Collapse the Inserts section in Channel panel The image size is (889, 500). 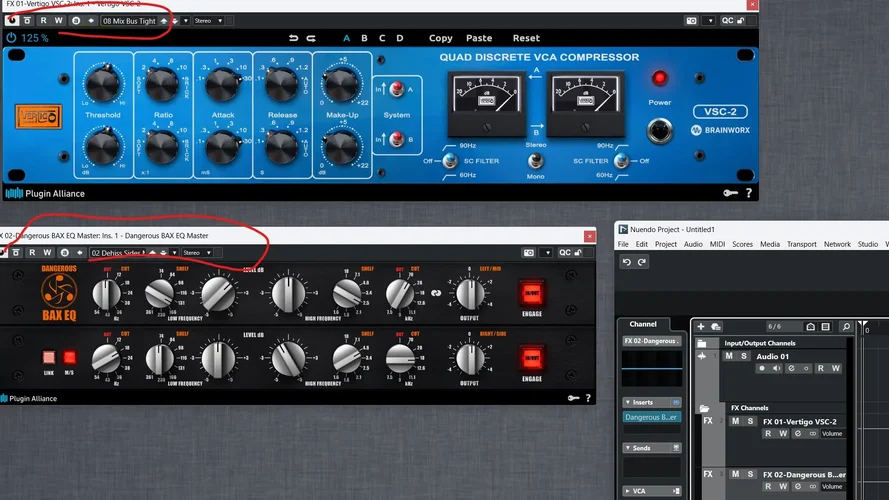pyautogui.click(x=628, y=402)
